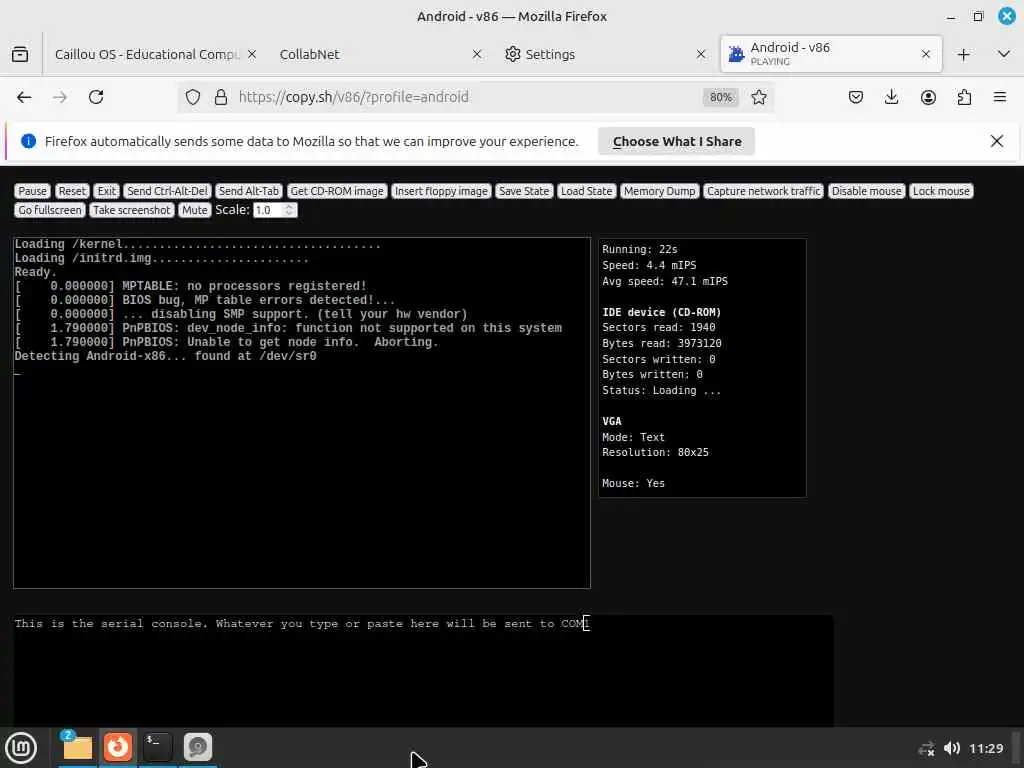The width and height of the screenshot is (1024, 768).
Task: Switch to the Caillou OS tab
Action: tap(147, 54)
